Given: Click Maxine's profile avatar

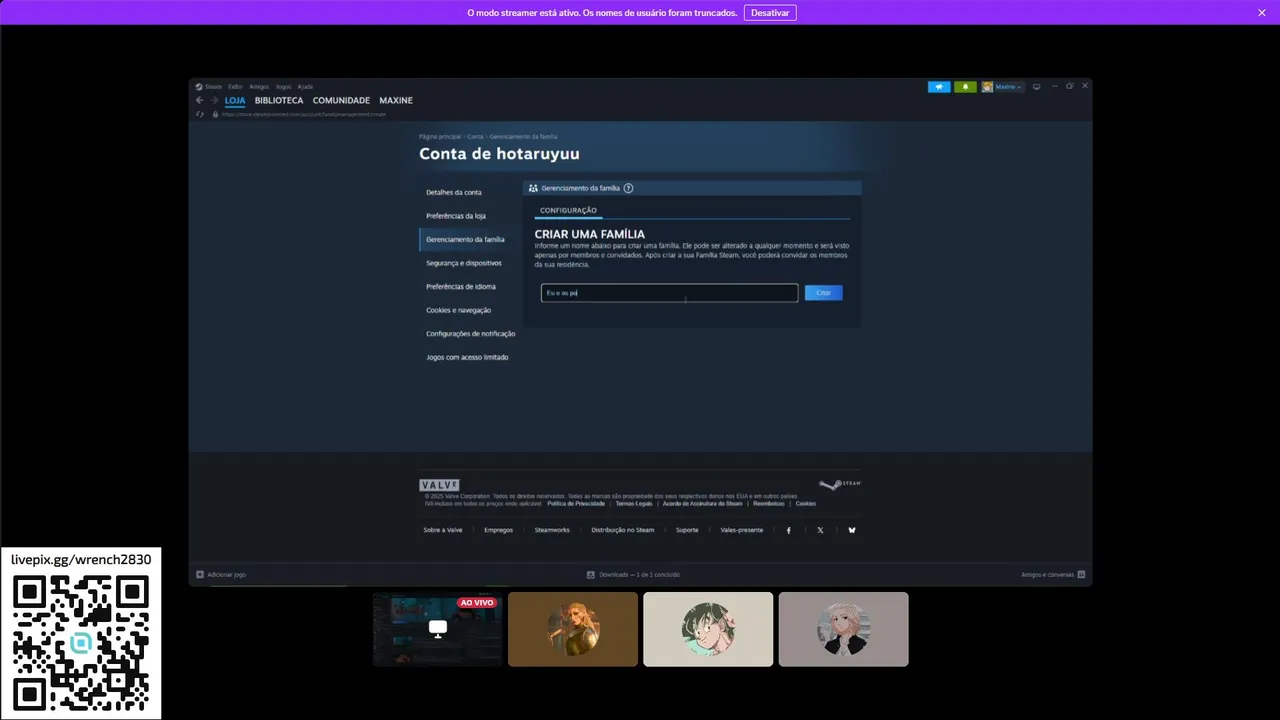Looking at the screenshot, I should click(x=987, y=87).
